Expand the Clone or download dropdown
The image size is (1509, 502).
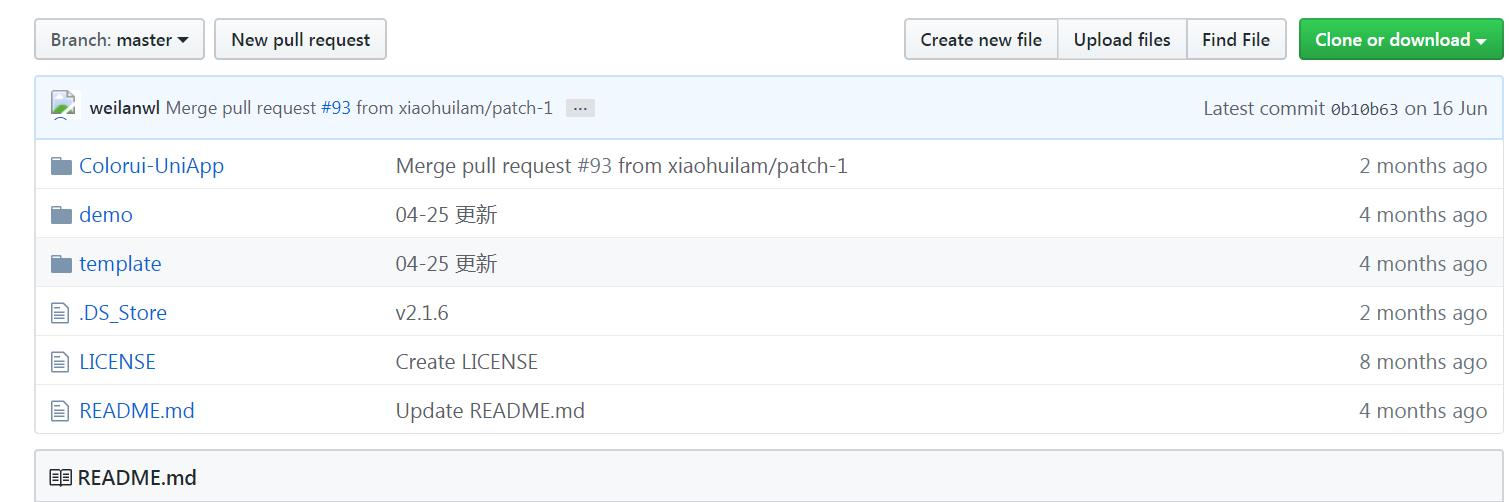pyautogui.click(x=1400, y=40)
